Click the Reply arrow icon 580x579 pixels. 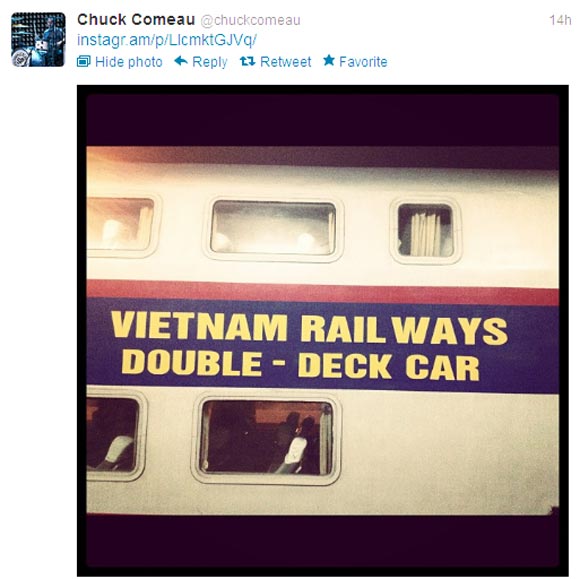click(181, 61)
